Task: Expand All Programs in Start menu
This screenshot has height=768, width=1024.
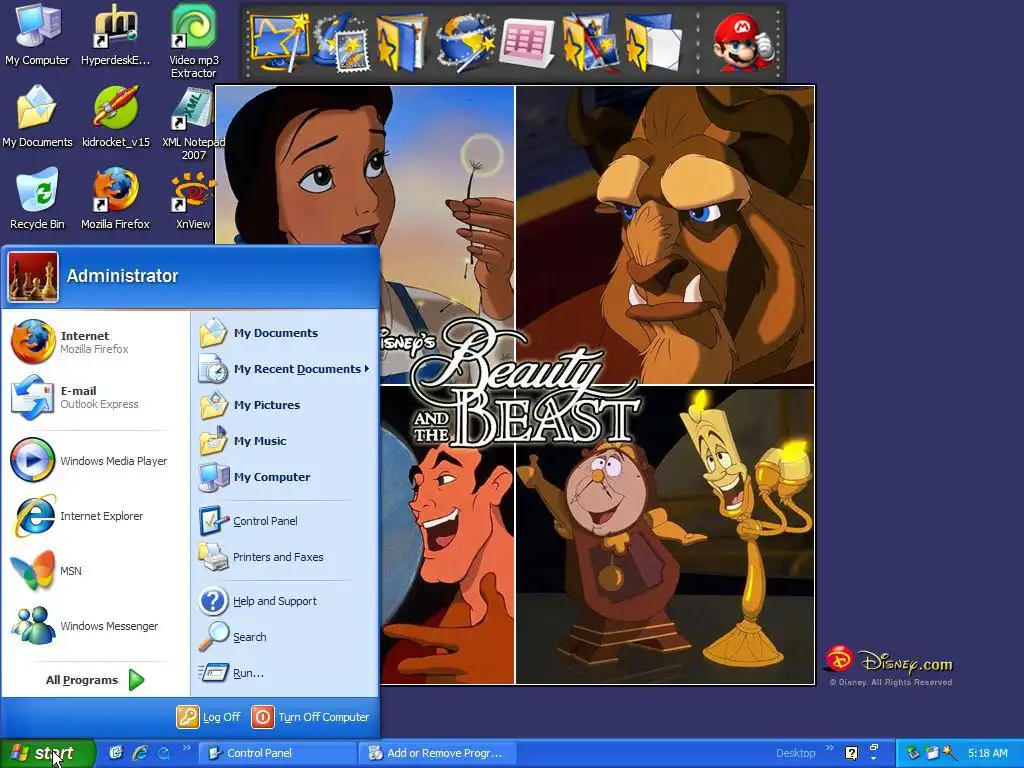Action: pos(95,680)
